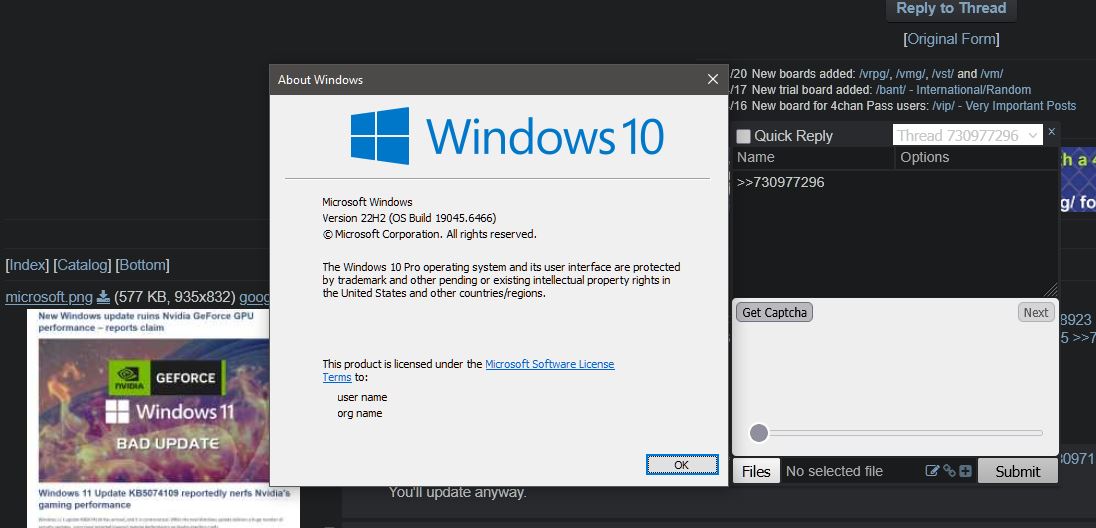Click the Submit reply button

1018,471
